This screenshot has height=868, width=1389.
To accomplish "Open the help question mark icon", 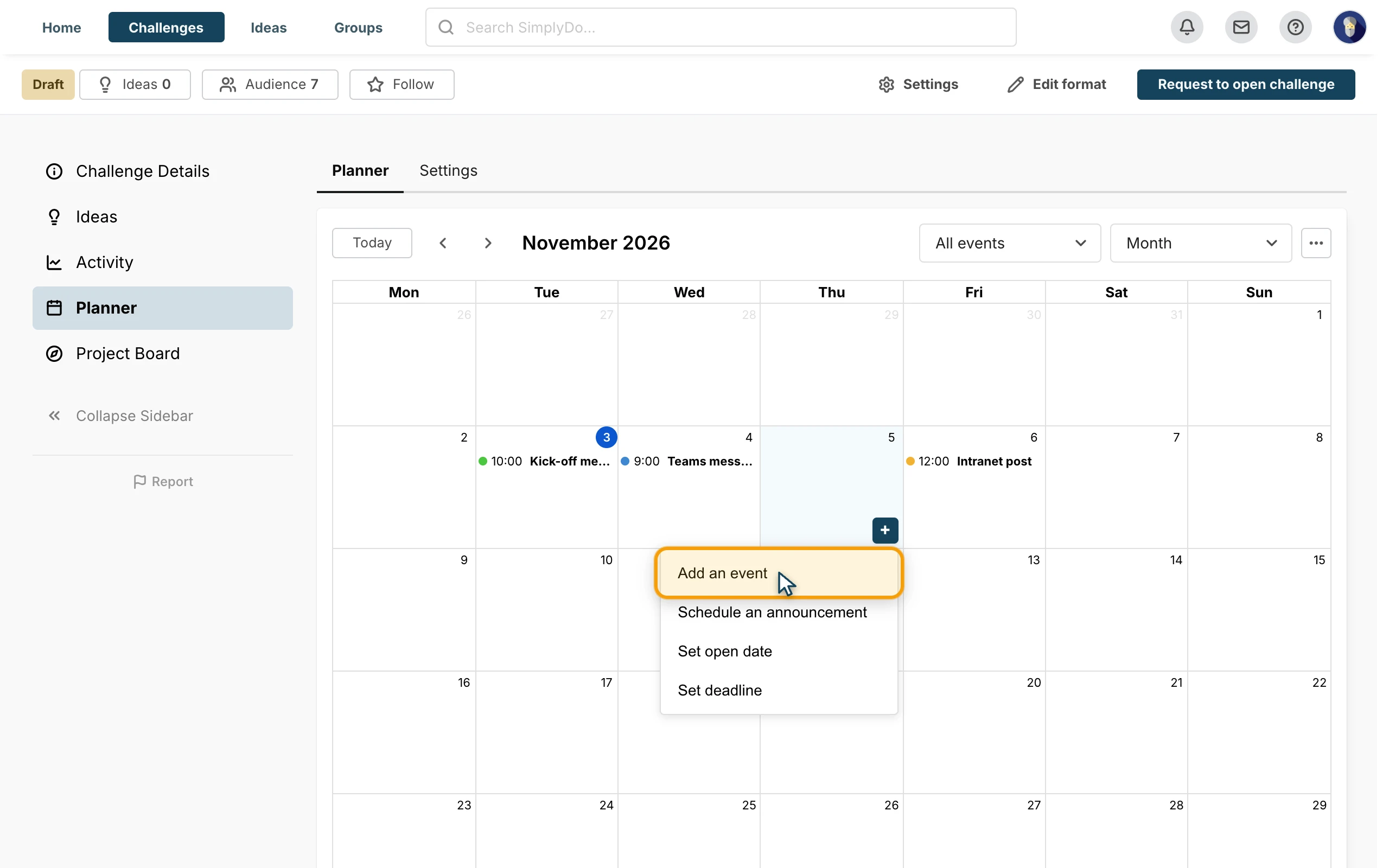I will tap(1295, 27).
